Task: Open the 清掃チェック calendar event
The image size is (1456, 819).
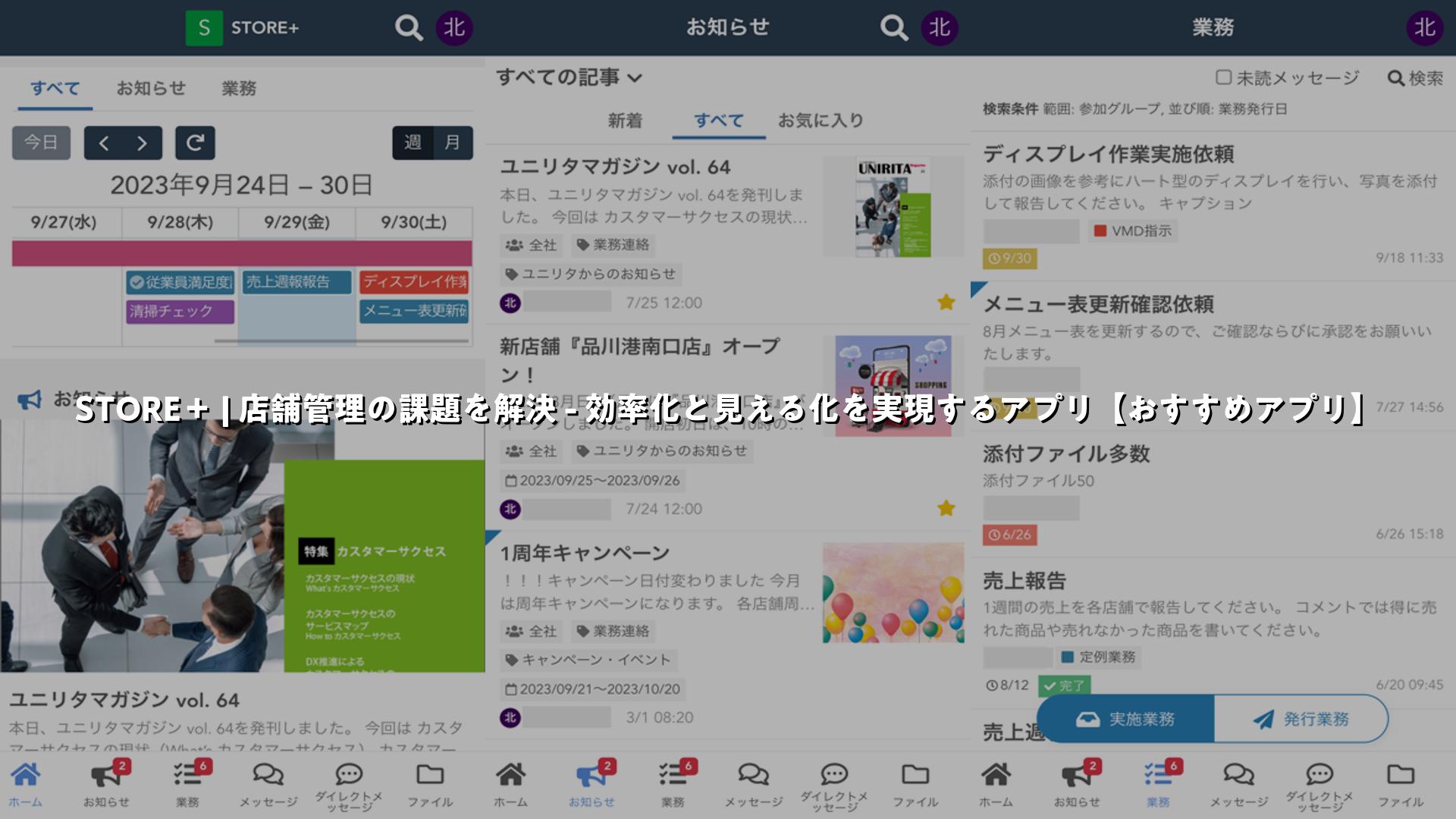Action: click(x=180, y=311)
